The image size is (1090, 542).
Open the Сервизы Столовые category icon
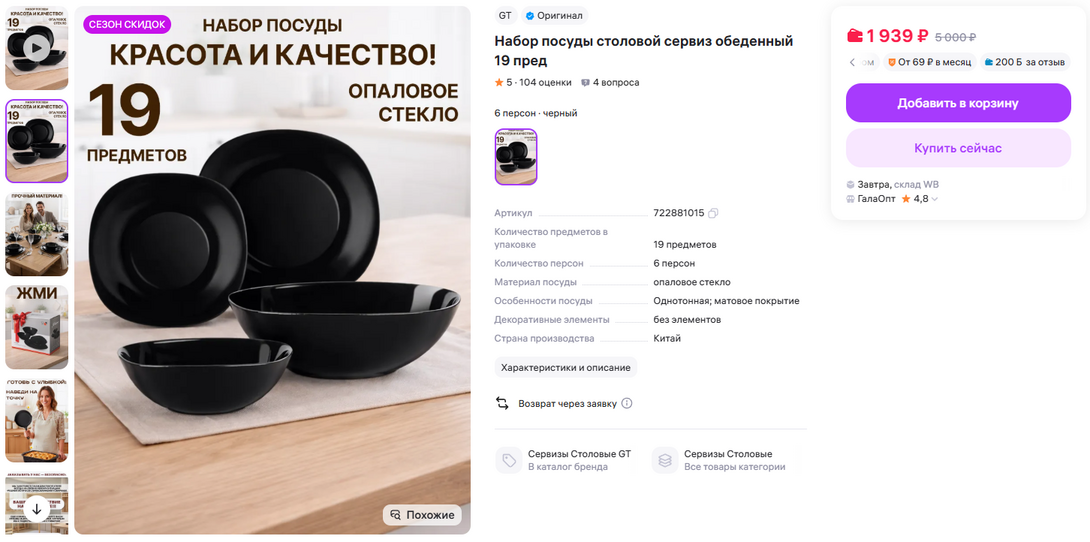click(x=665, y=460)
